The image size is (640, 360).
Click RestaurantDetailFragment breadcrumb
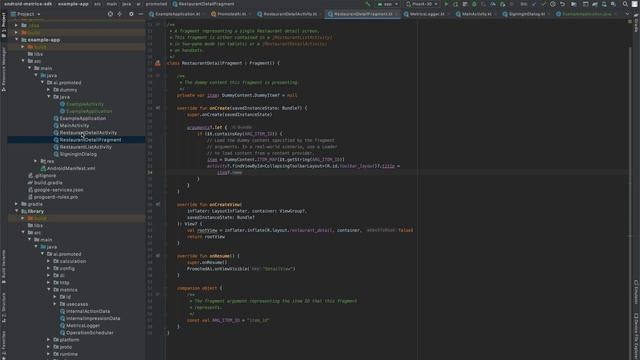(203, 4)
